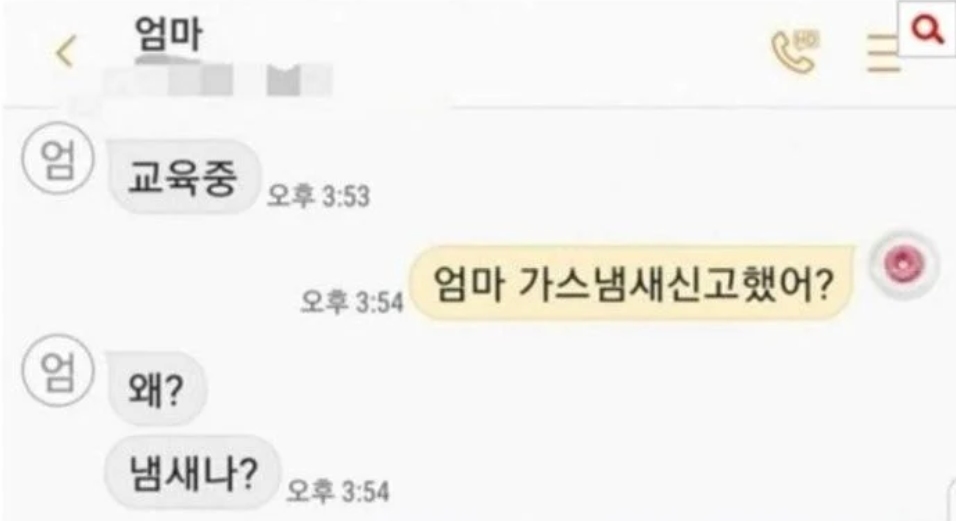Open the hamburger menu in header
The image size is (956, 521).
pos(883,54)
